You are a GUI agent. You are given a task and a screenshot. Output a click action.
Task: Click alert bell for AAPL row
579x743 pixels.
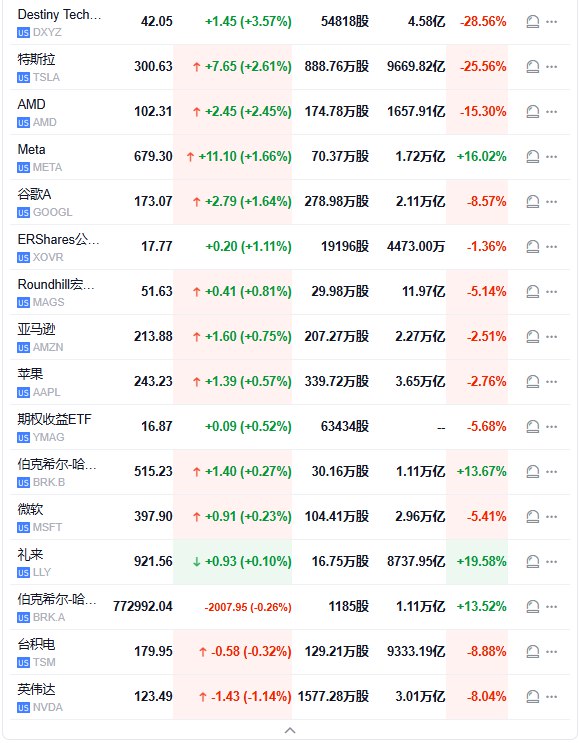[533, 382]
